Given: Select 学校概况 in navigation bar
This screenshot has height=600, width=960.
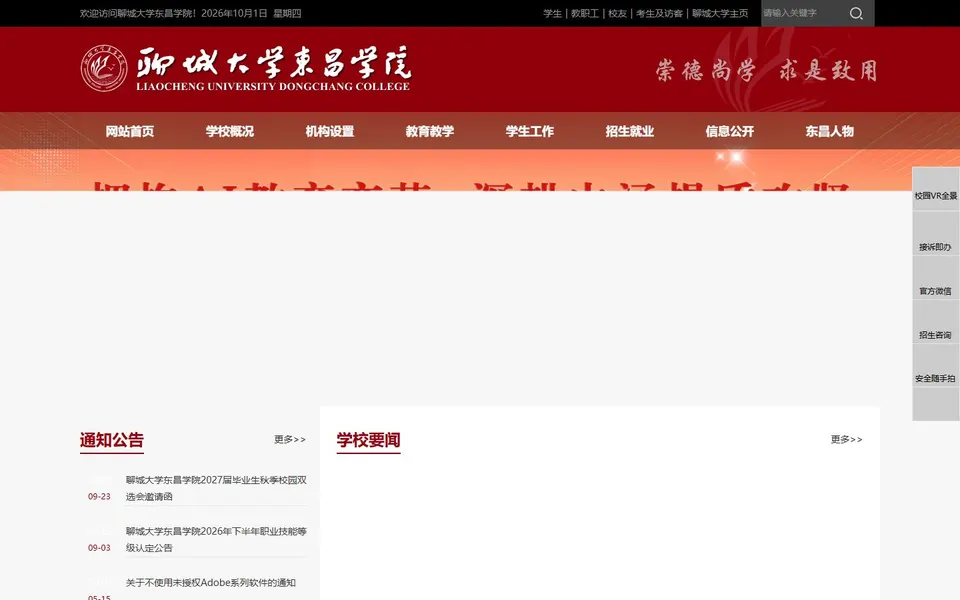Looking at the screenshot, I should tap(230, 131).
